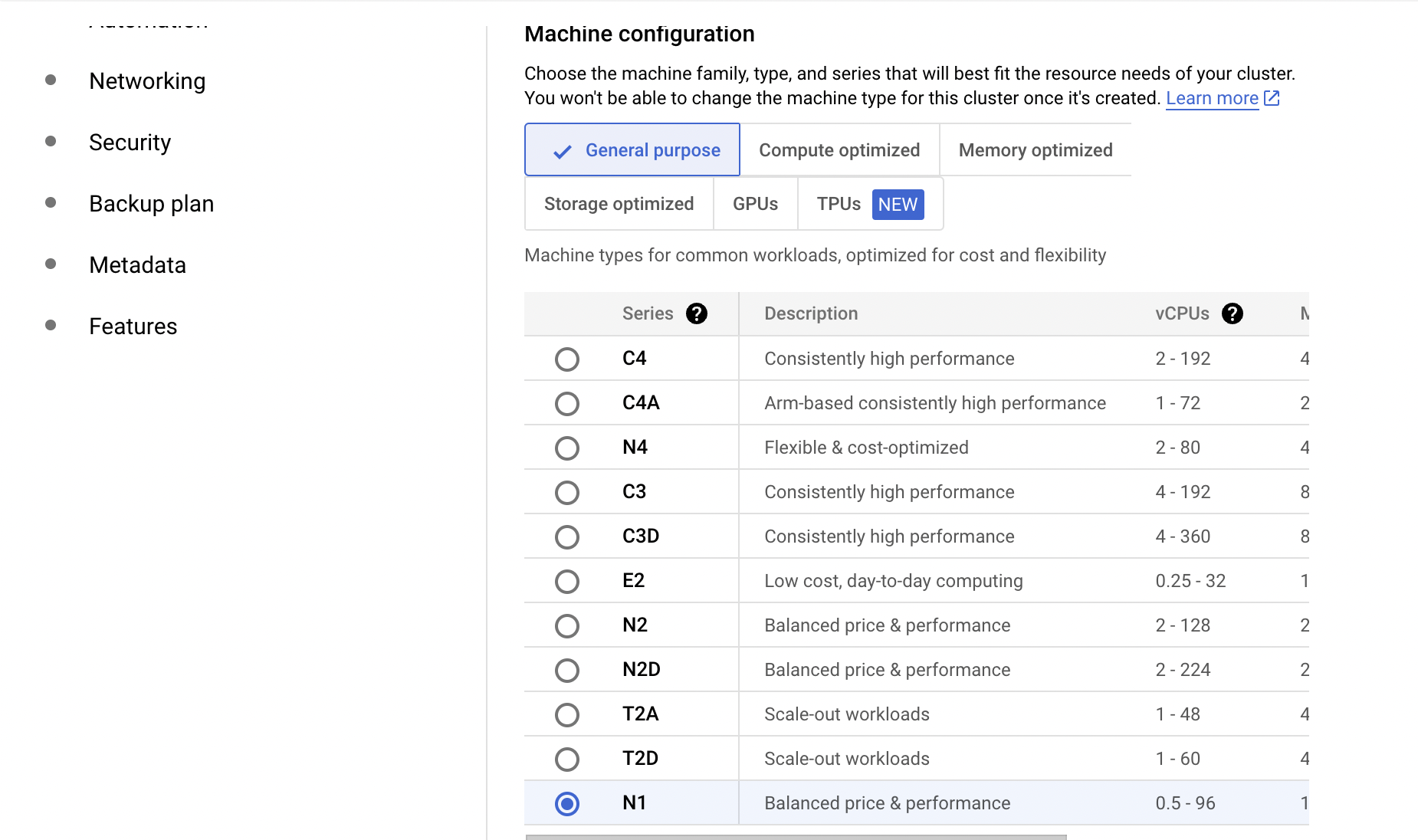
Task: Click the external link icon beside Learn more
Action: [1272, 98]
